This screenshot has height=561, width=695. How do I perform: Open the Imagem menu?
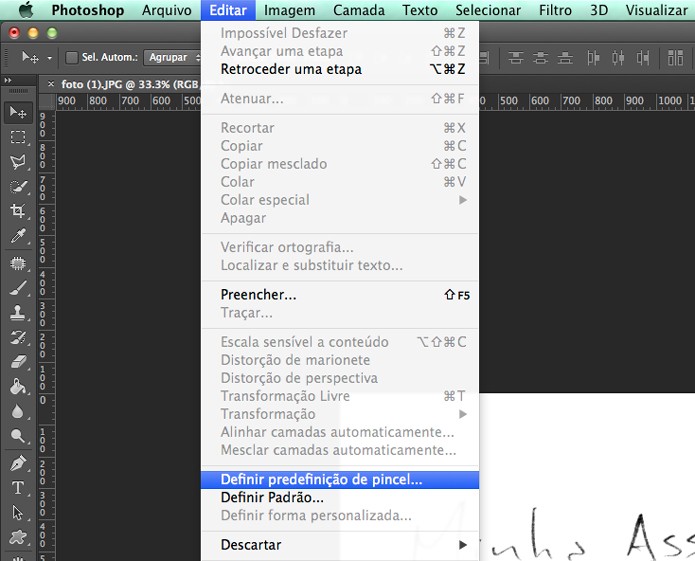point(289,10)
